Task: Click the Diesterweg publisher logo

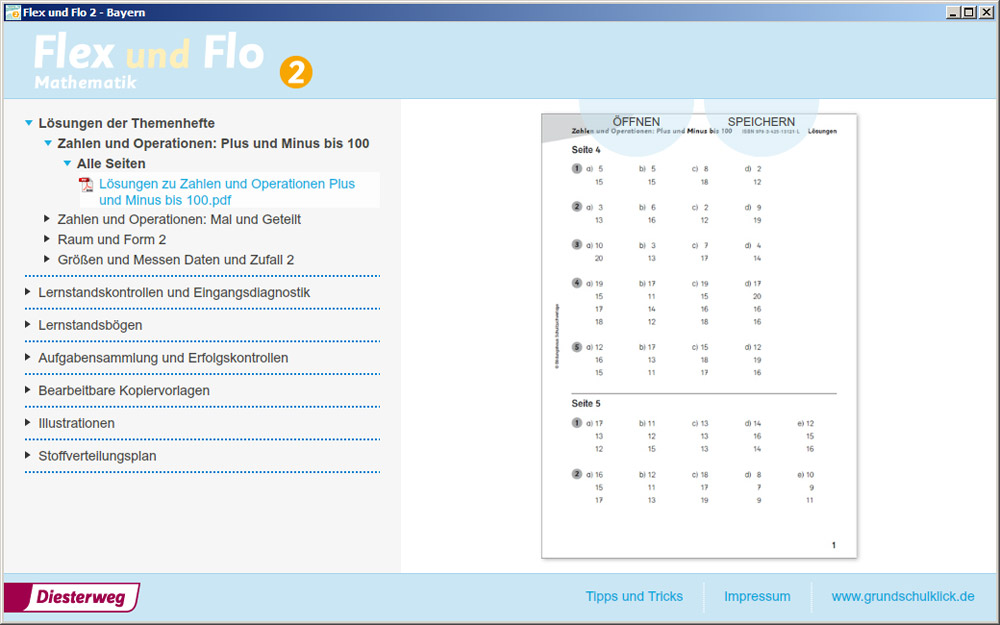Action: pyautogui.click(x=72, y=598)
